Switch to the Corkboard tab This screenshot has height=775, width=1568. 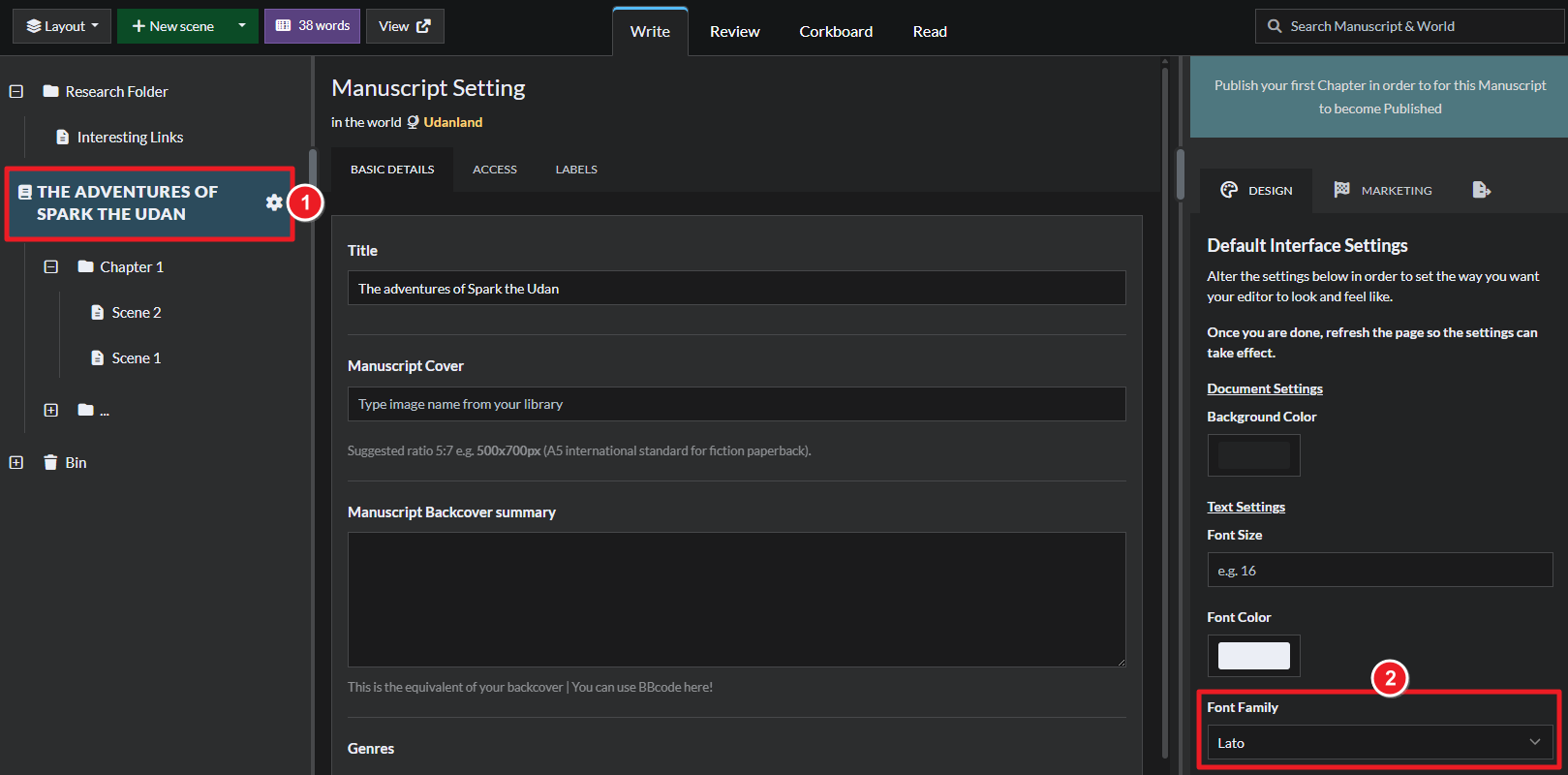(836, 31)
